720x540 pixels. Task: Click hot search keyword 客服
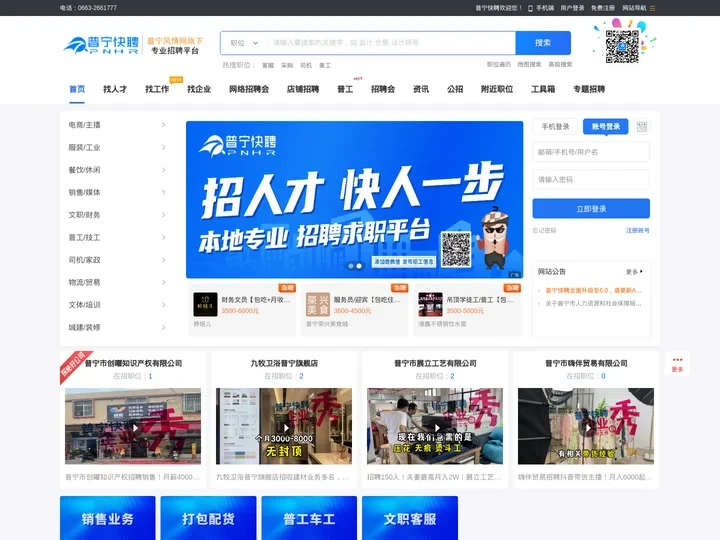click(x=268, y=66)
